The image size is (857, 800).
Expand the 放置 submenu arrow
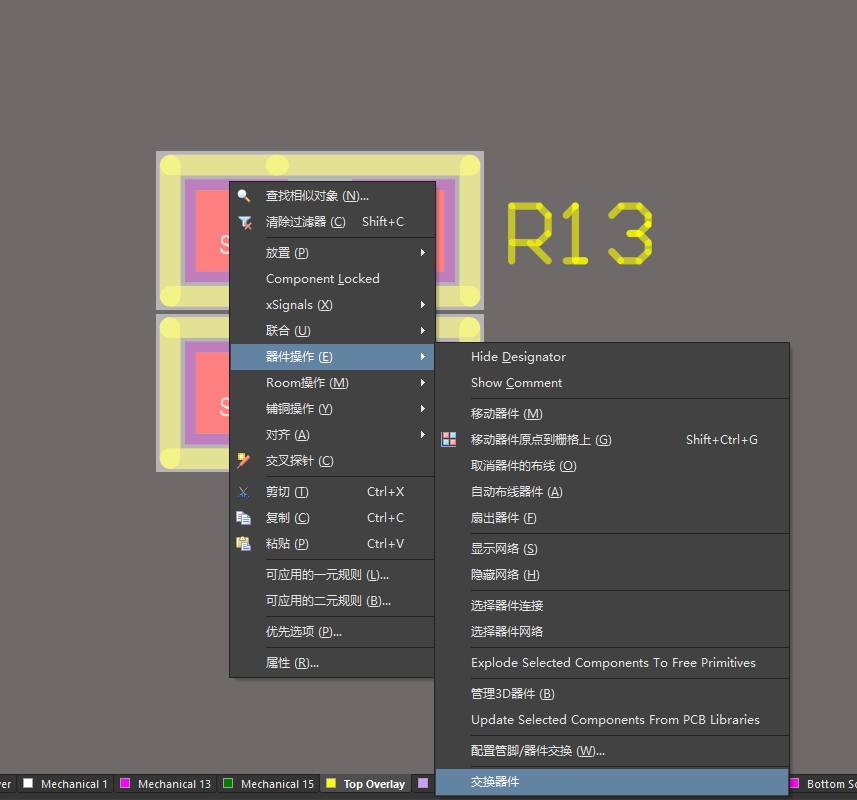click(423, 253)
